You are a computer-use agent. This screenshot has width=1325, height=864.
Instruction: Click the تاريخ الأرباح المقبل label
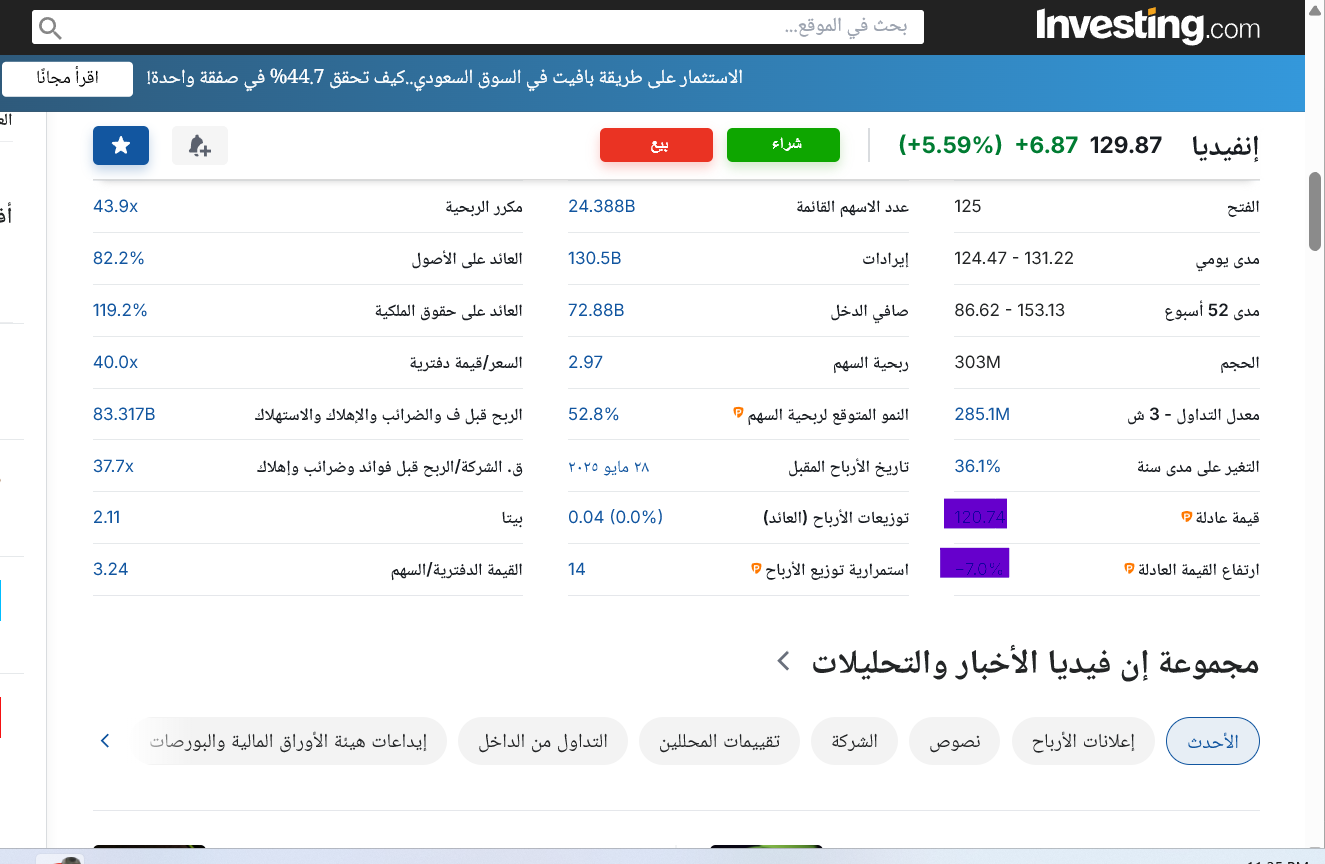point(849,467)
